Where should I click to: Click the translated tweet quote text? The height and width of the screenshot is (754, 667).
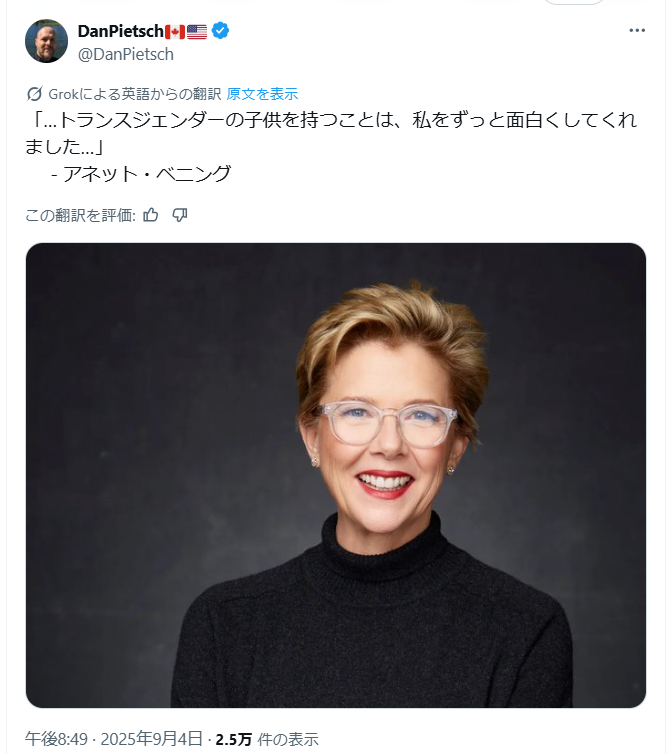pos(332,133)
